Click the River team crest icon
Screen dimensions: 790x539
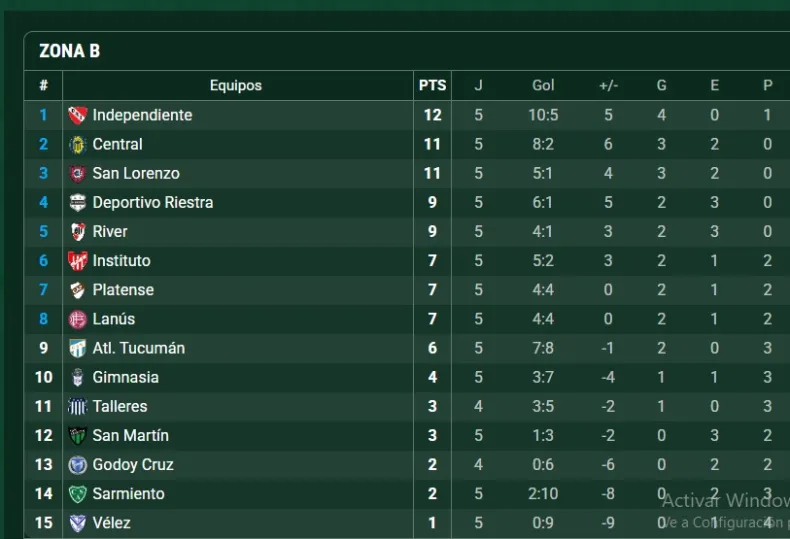pyautogui.click(x=77, y=232)
